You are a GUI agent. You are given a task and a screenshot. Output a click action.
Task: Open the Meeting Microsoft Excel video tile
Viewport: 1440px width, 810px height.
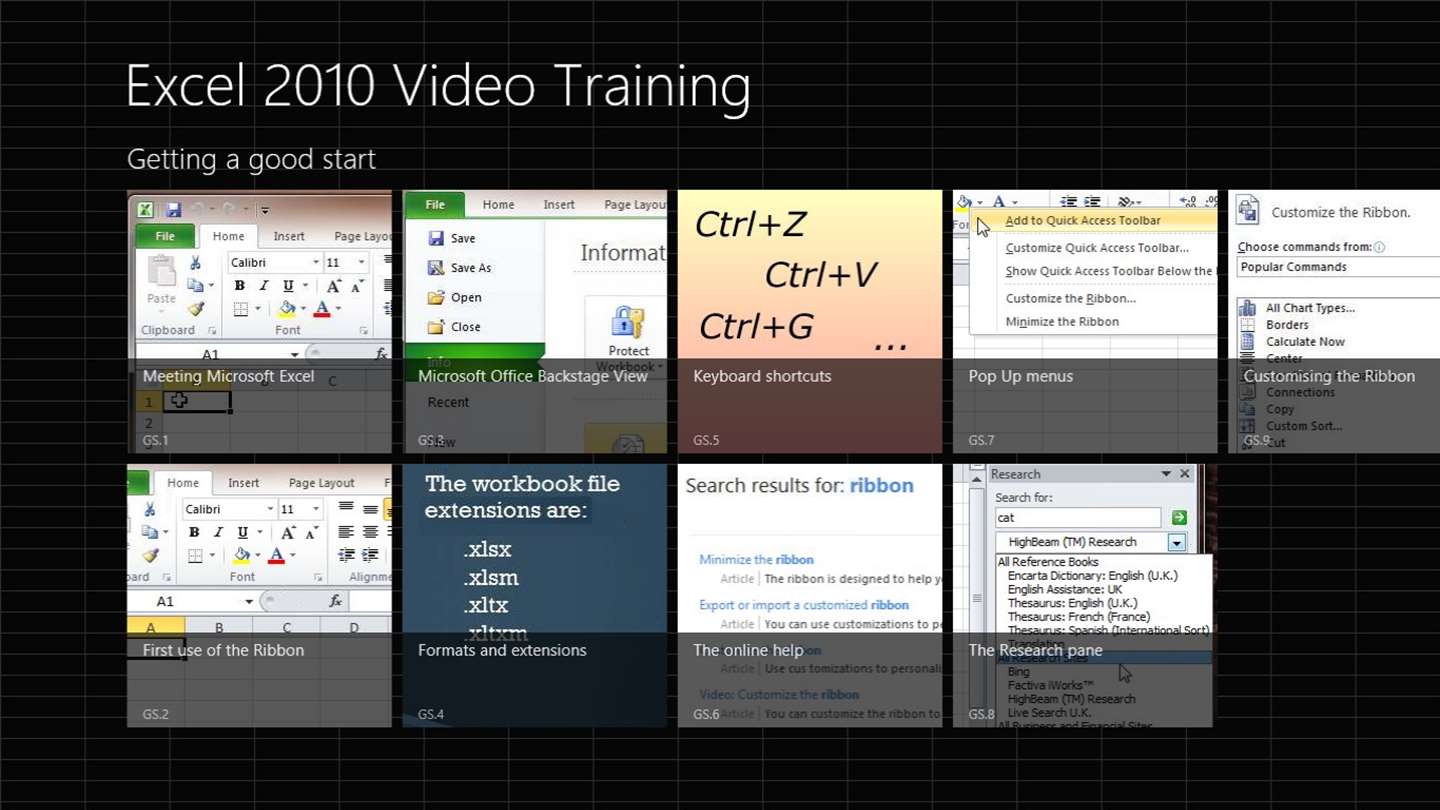[x=259, y=322]
